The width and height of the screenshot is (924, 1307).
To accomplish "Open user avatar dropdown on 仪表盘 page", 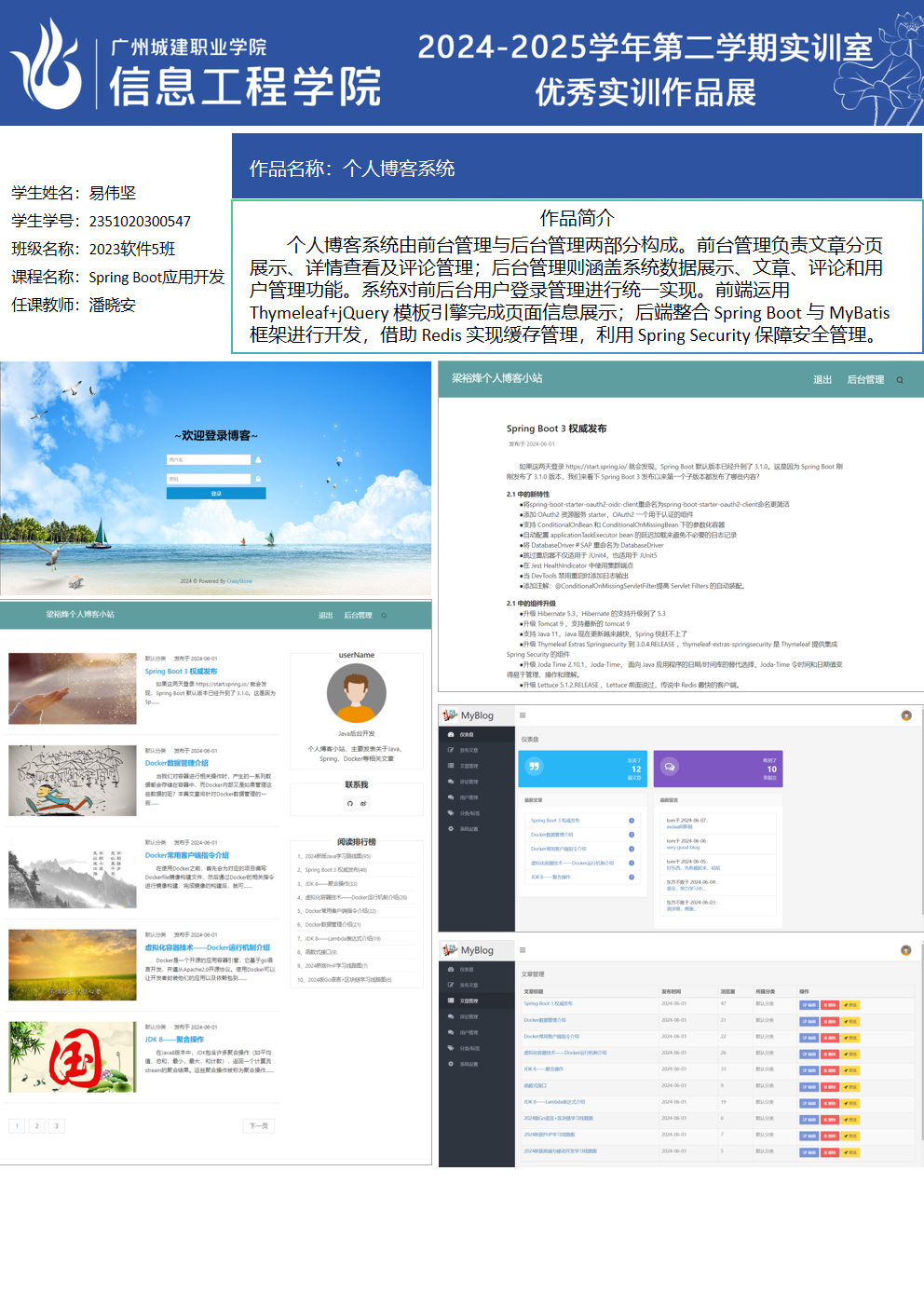I will 905,715.
